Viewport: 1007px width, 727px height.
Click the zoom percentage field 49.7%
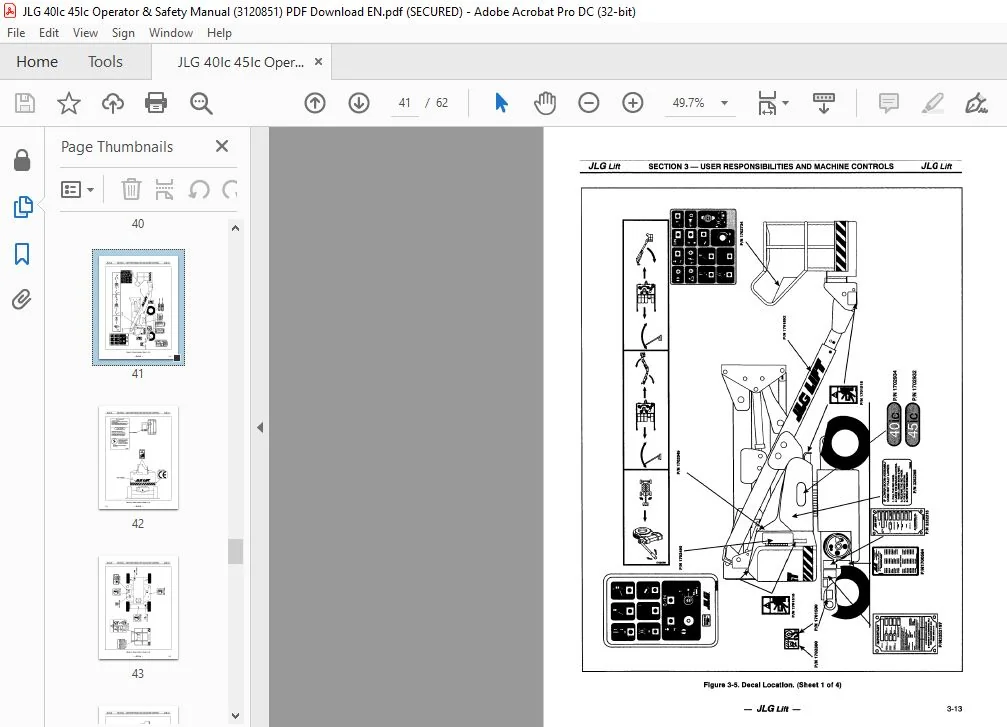click(x=688, y=103)
